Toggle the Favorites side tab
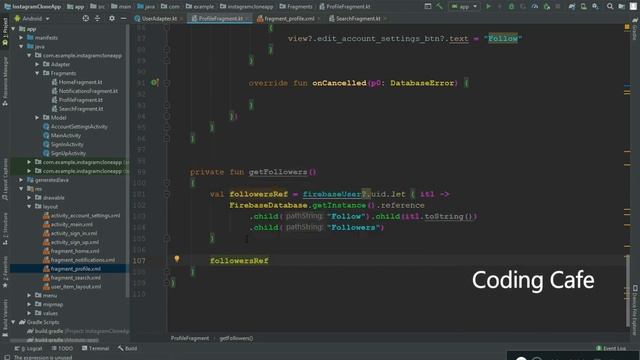This screenshot has width=640, height=360. click(x=5, y=272)
